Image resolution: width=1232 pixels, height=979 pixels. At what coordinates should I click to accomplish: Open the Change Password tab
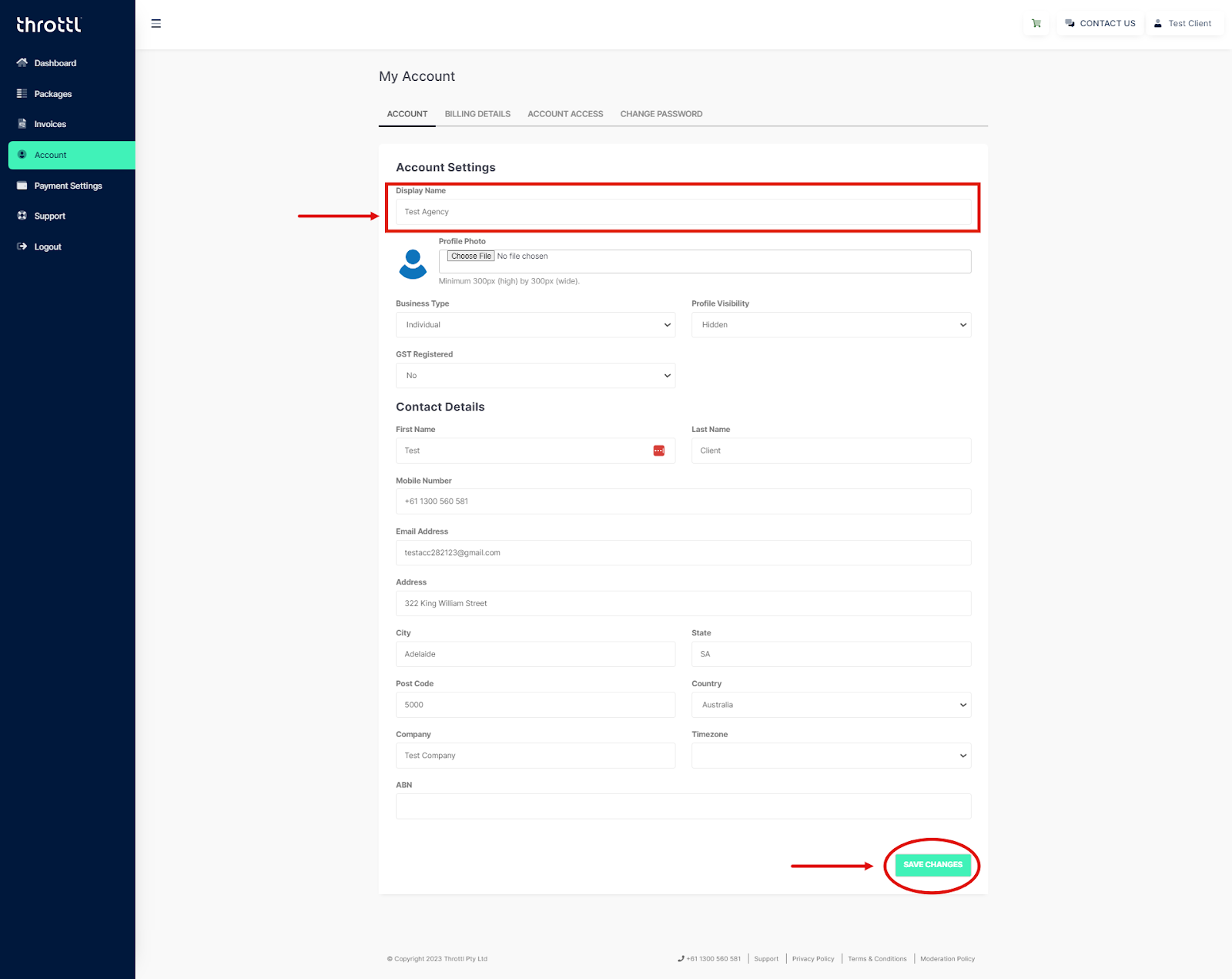661,113
